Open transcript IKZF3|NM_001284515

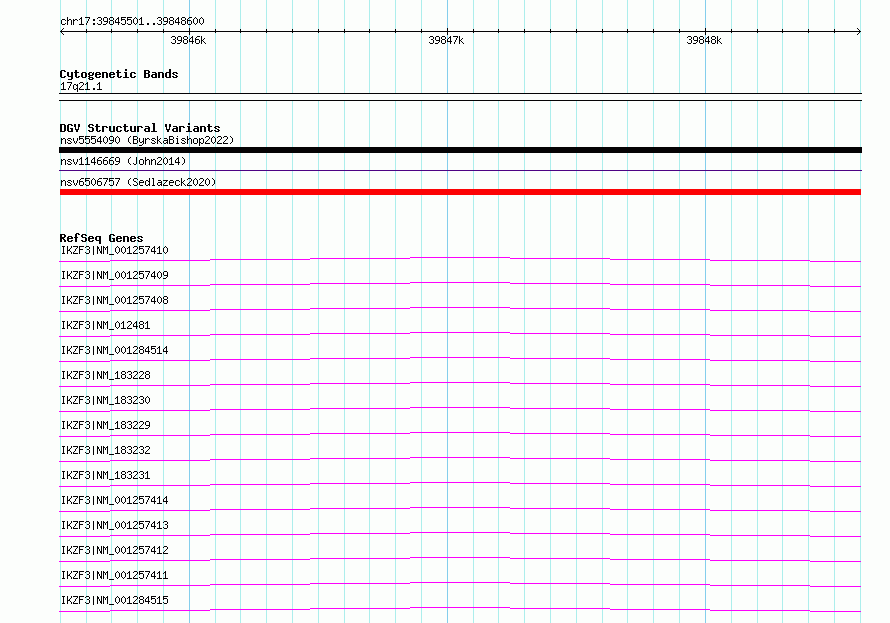coord(115,600)
